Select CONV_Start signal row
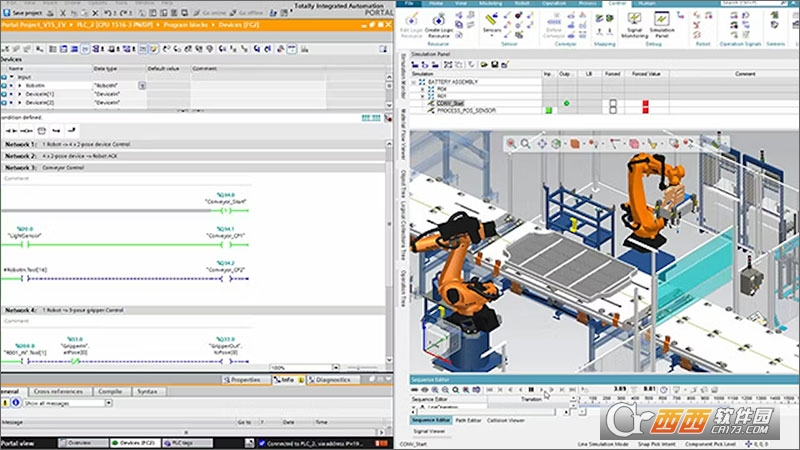This screenshot has width=800, height=450. pos(450,103)
